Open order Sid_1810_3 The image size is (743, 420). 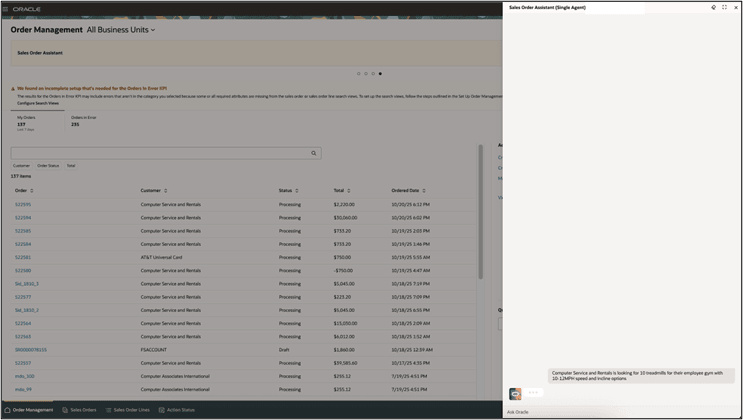pyautogui.click(x=27, y=284)
